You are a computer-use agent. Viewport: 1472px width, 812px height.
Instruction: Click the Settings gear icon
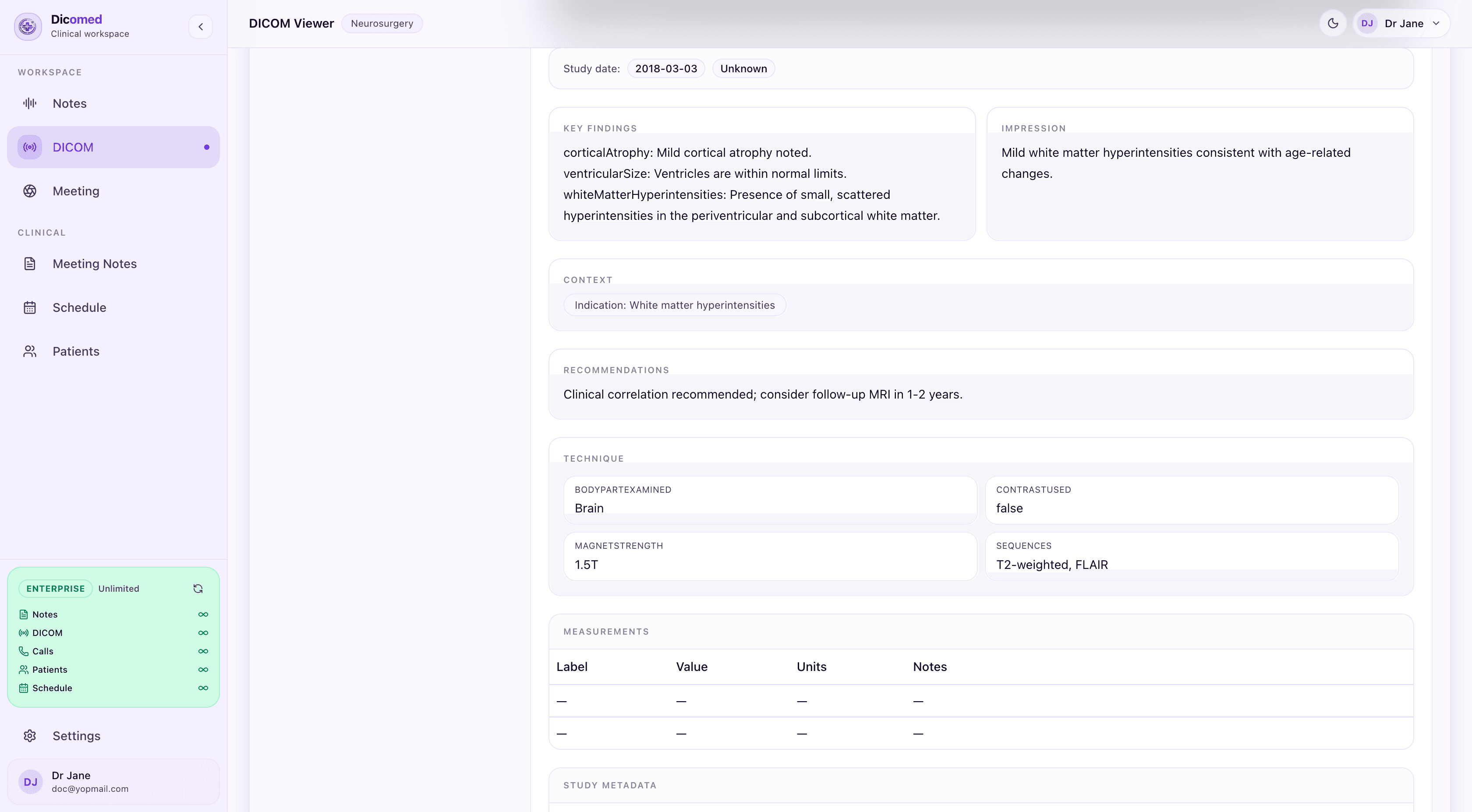tap(30, 736)
